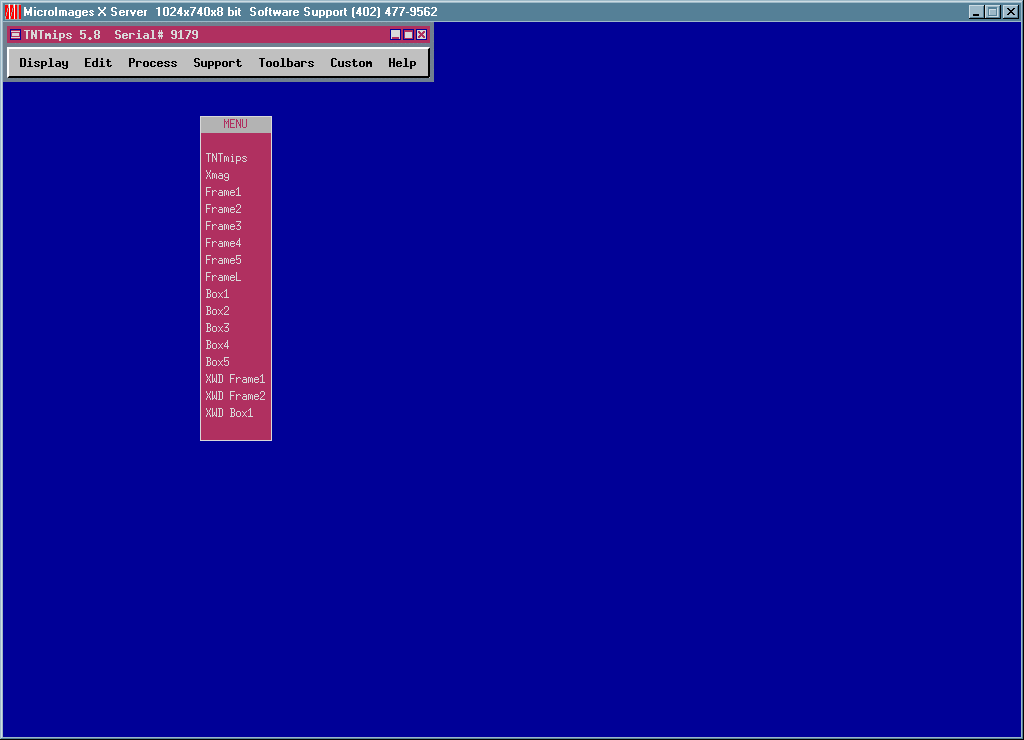Select Frame1 in the popup MENU
Image resolution: width=1024 pixels, height=740 pixels.
[223, 192]
